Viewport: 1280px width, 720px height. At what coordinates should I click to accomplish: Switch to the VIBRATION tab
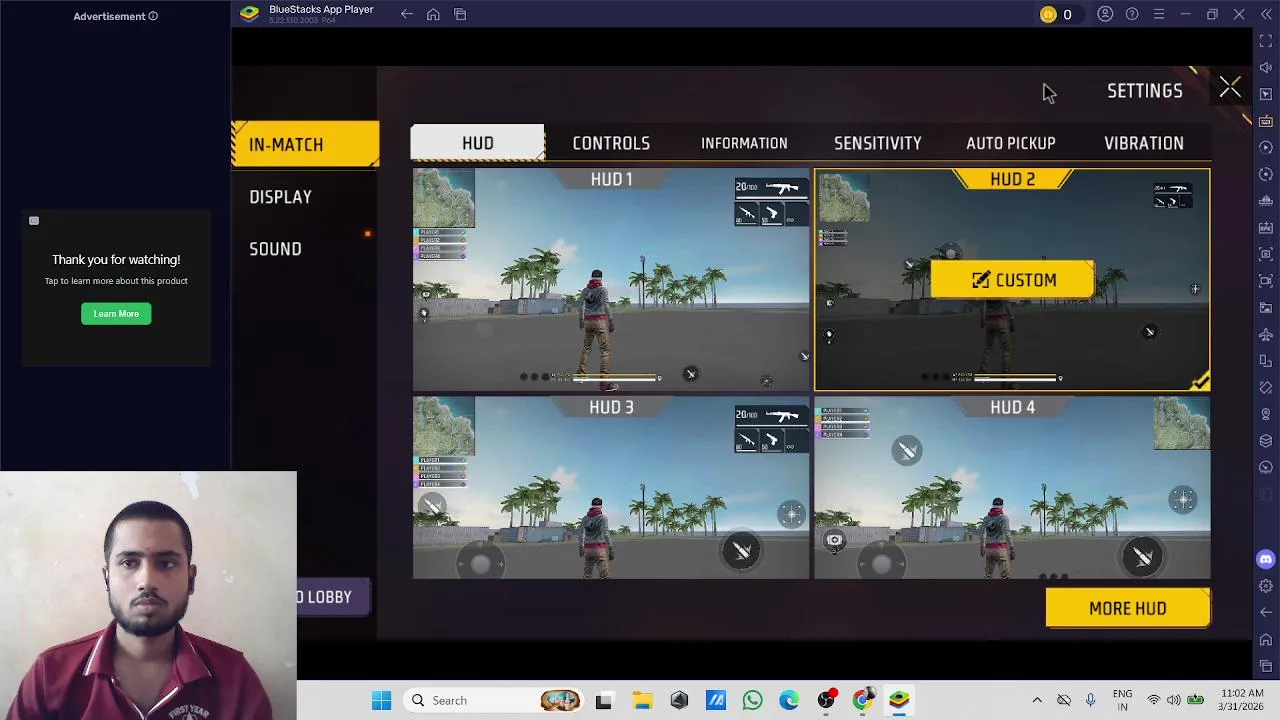click(1144, 143)
